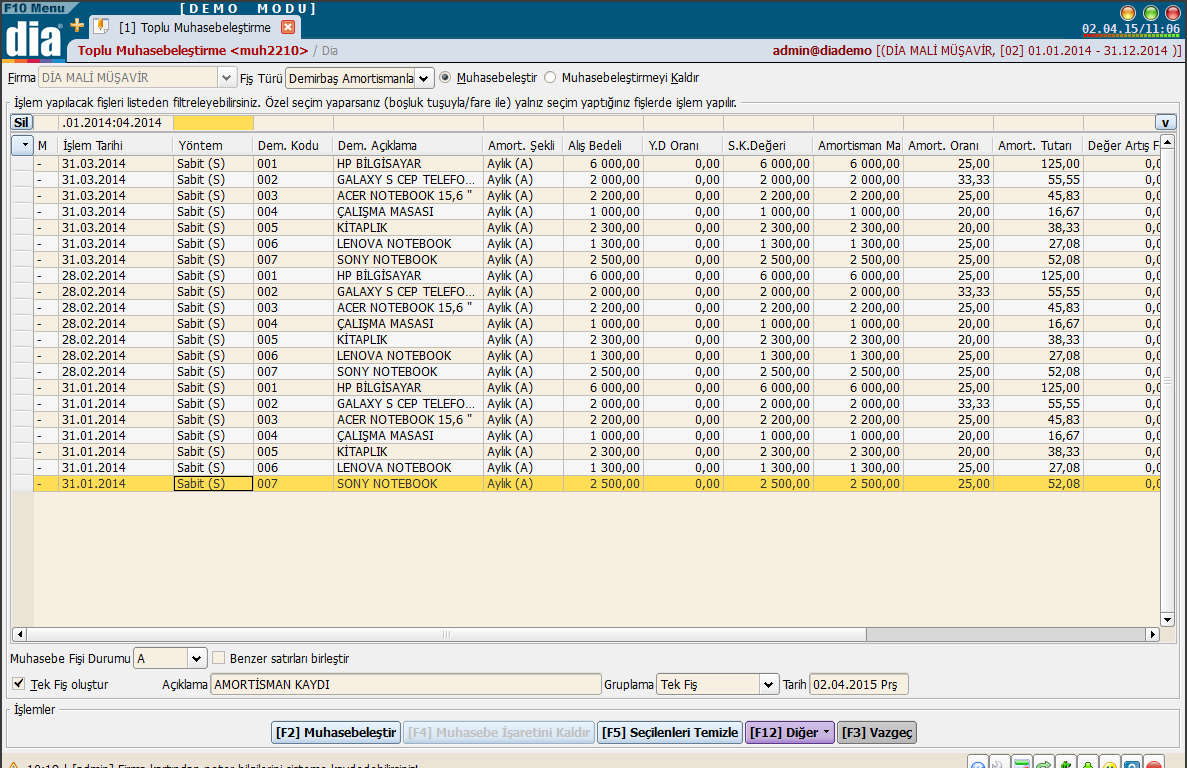The width and height of the screenshot is (1187, 768).
Task: Click admin@diademo in the header
Action: pyautogui.click(x=822, y=51)
